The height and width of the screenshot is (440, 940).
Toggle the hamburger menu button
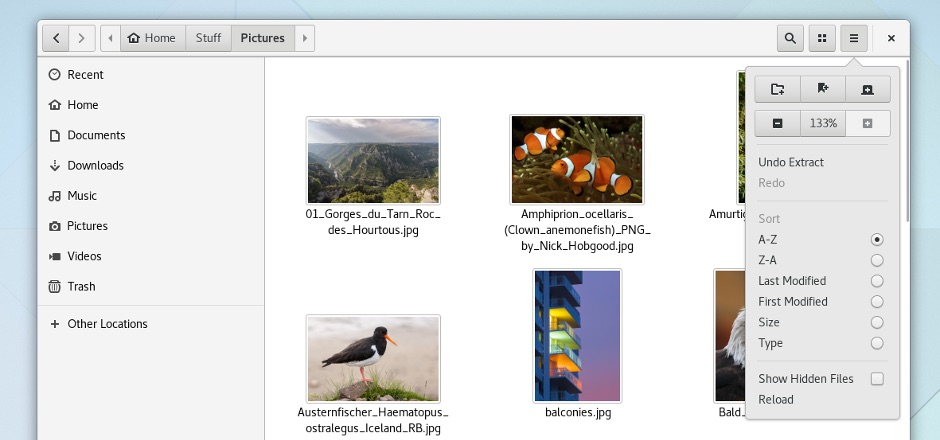(854, 38)
